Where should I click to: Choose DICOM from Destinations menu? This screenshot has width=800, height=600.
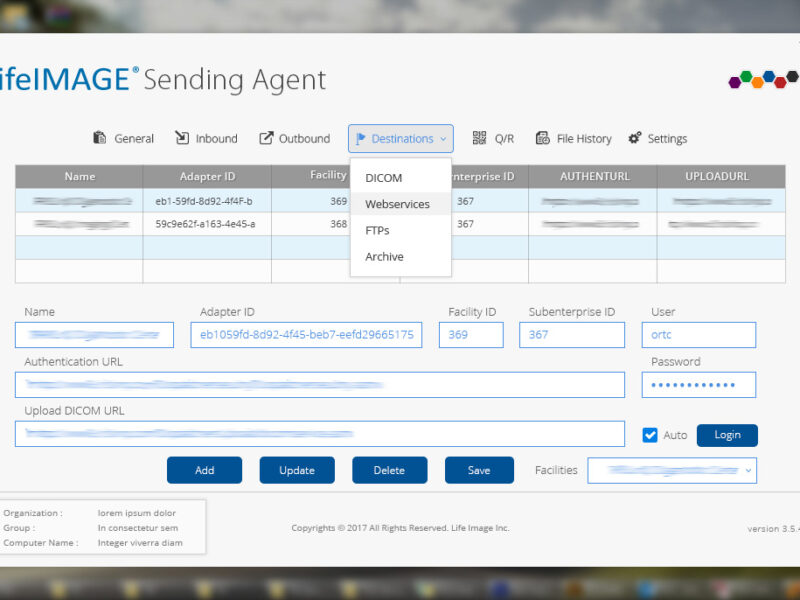tap(401, 178)
